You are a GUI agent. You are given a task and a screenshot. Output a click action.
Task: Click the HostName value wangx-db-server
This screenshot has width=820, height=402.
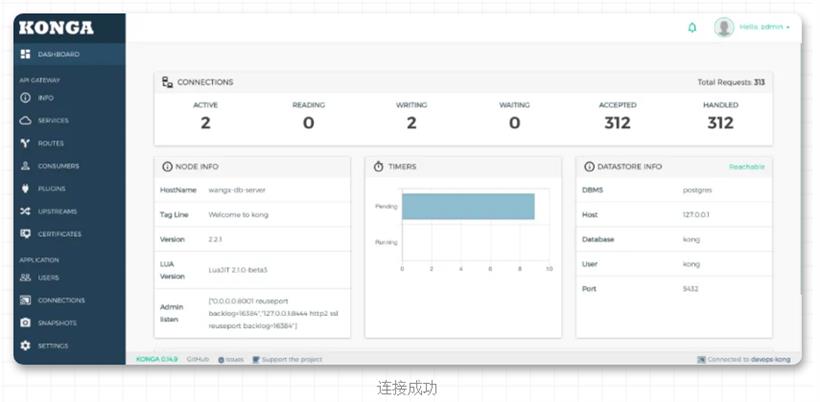[237, 190]
